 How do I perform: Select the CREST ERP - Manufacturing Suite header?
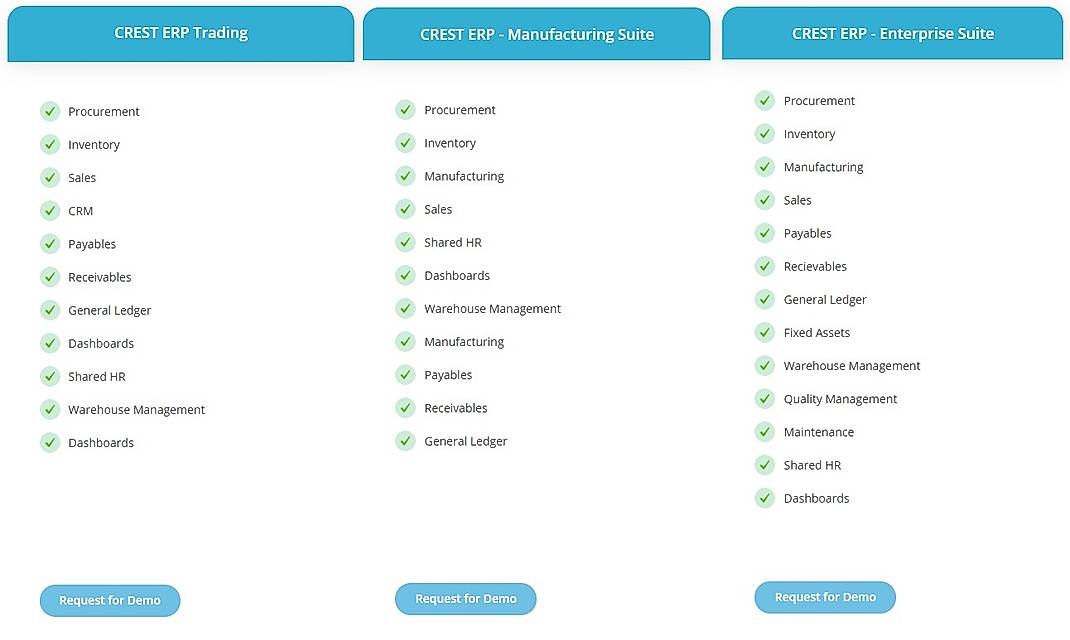537,33
